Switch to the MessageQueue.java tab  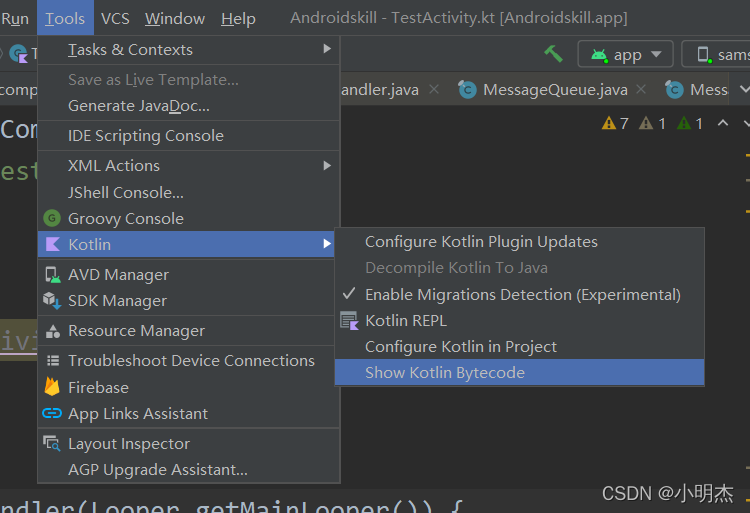click(555, 89)
